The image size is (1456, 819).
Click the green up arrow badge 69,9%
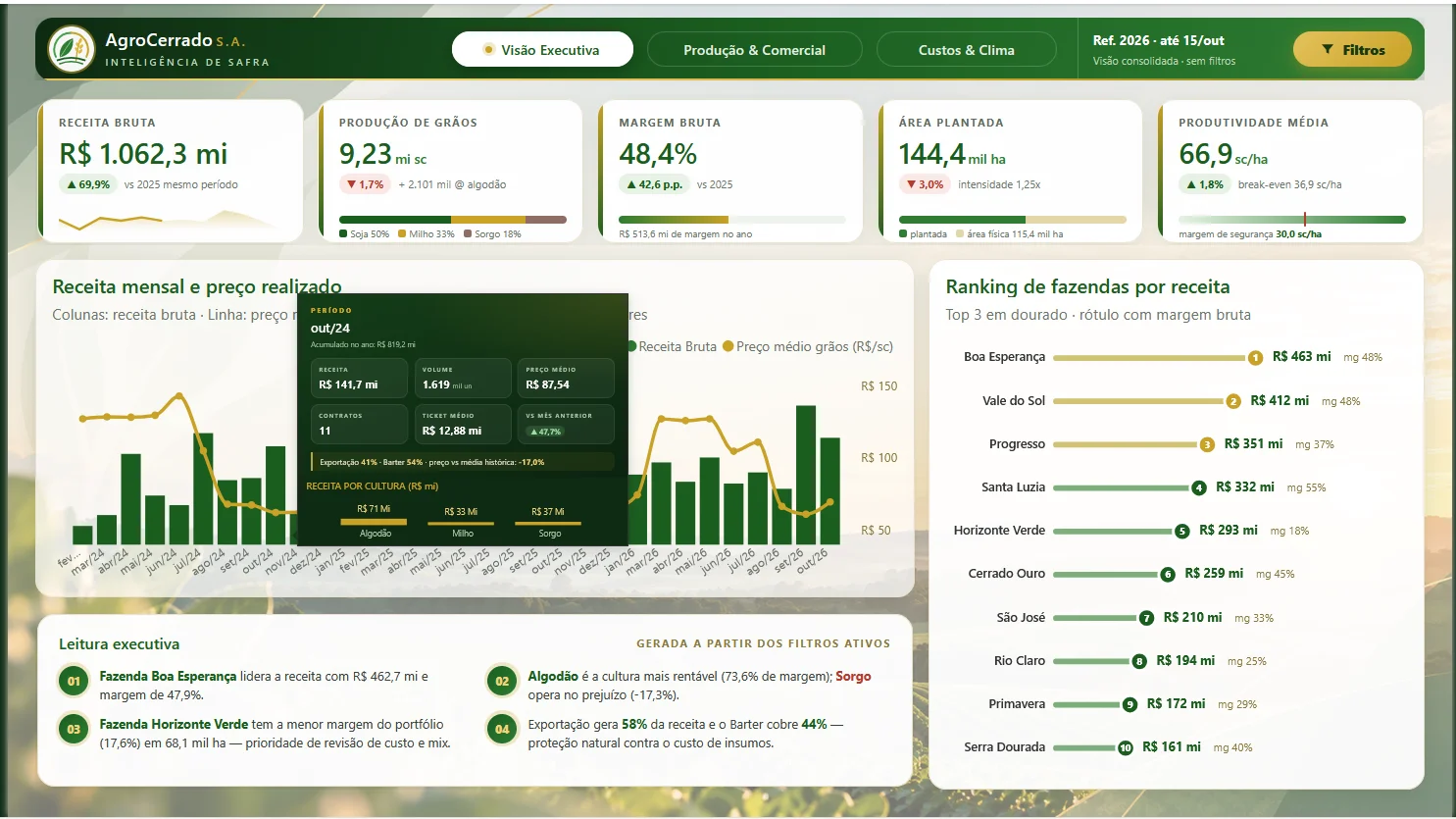coord(88,184)
